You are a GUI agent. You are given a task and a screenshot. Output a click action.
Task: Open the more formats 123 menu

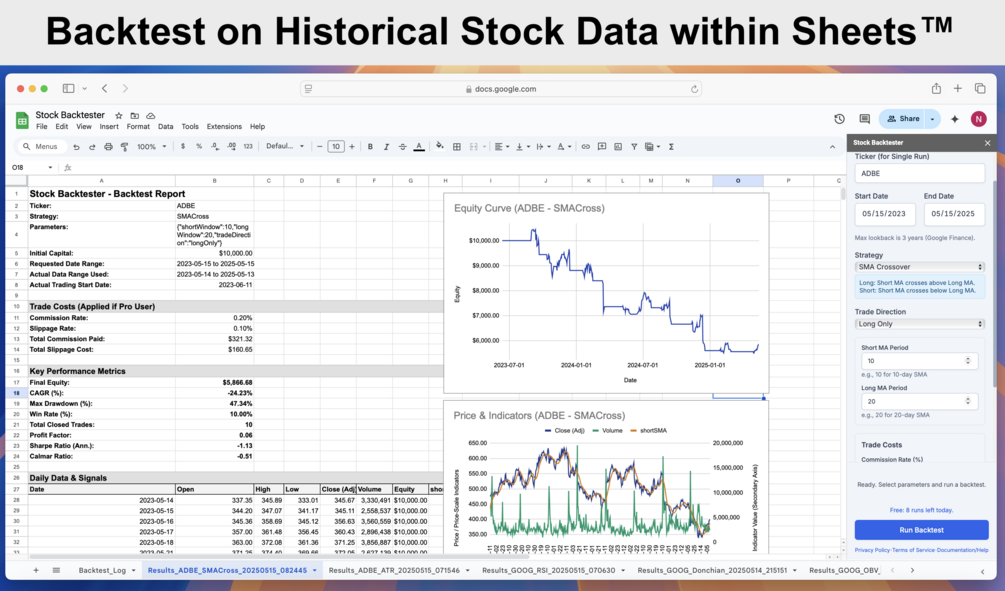pyautogui.click(x=248, y=147)
